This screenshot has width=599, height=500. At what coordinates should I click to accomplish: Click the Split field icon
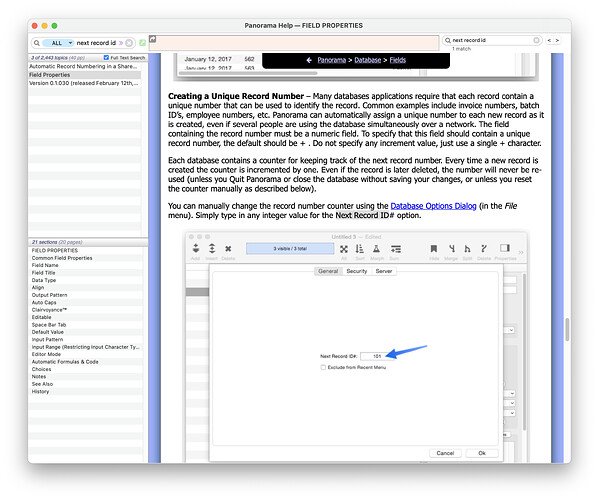click(x=467, y=249)
